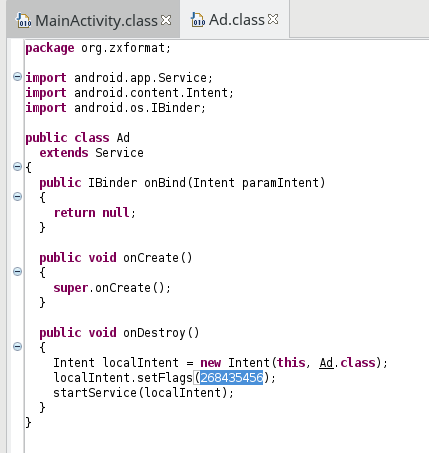Click the underlined Ad class reference

point(326,363)
